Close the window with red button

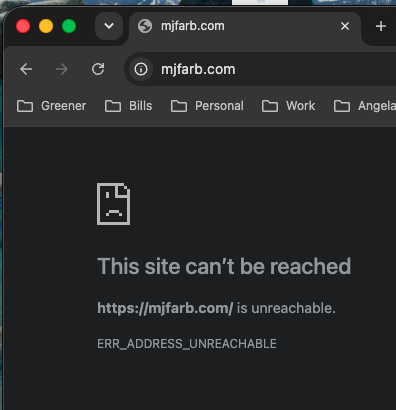[x=23, y=26]
